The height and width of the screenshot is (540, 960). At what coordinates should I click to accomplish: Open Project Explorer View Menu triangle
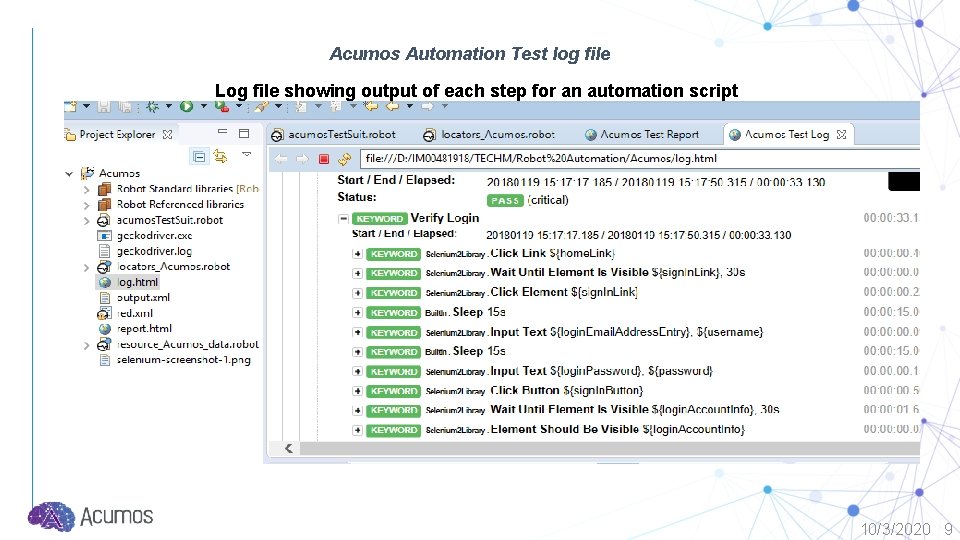(247, 154)
